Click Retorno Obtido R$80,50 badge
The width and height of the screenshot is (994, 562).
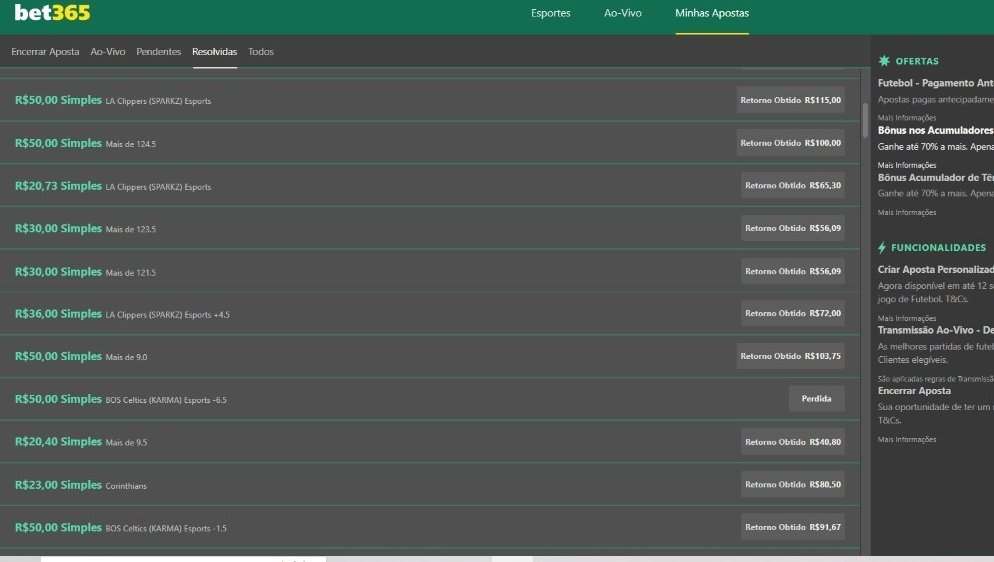tap(792, 484)
